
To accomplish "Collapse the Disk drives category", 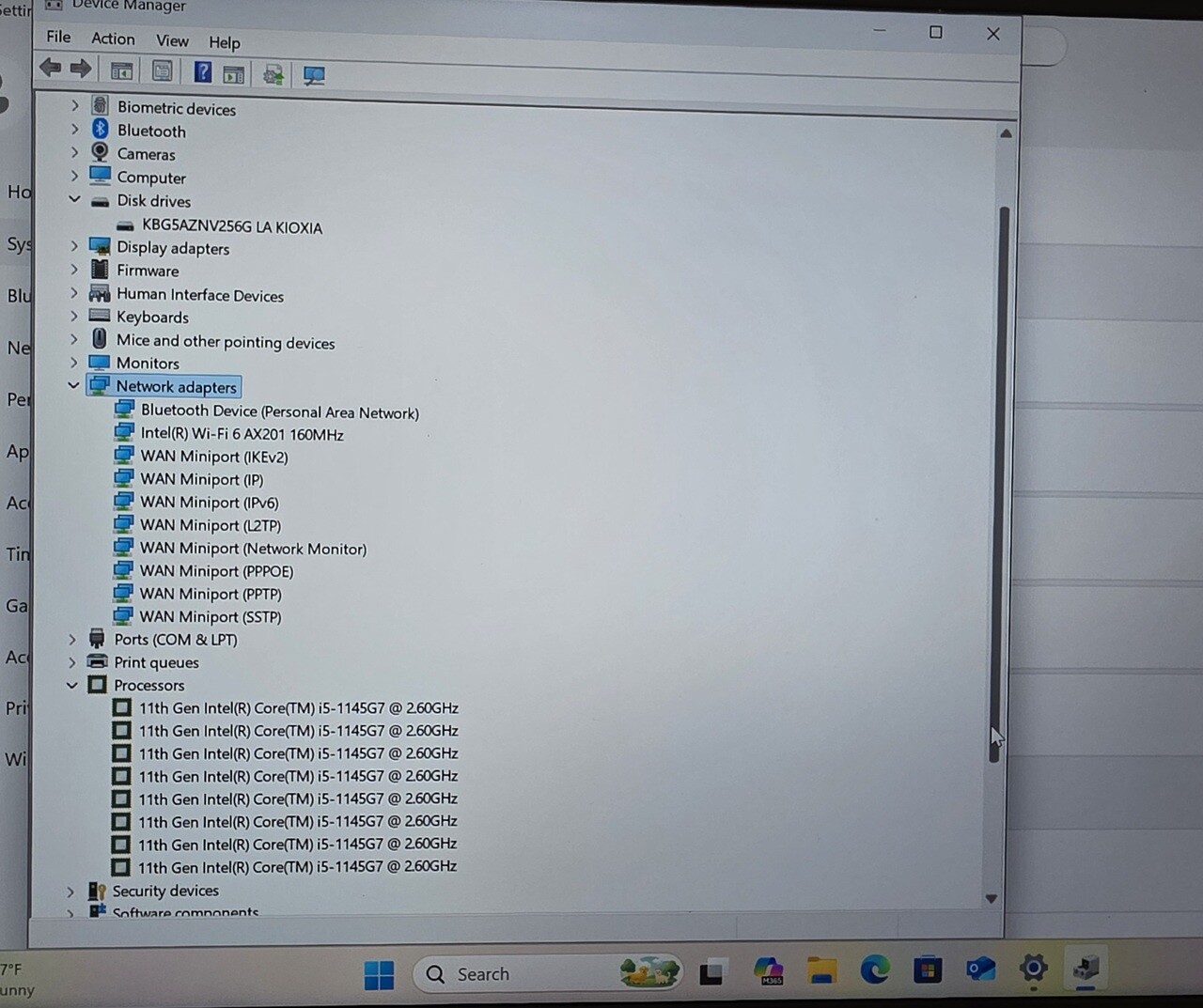I will (74, 199).
